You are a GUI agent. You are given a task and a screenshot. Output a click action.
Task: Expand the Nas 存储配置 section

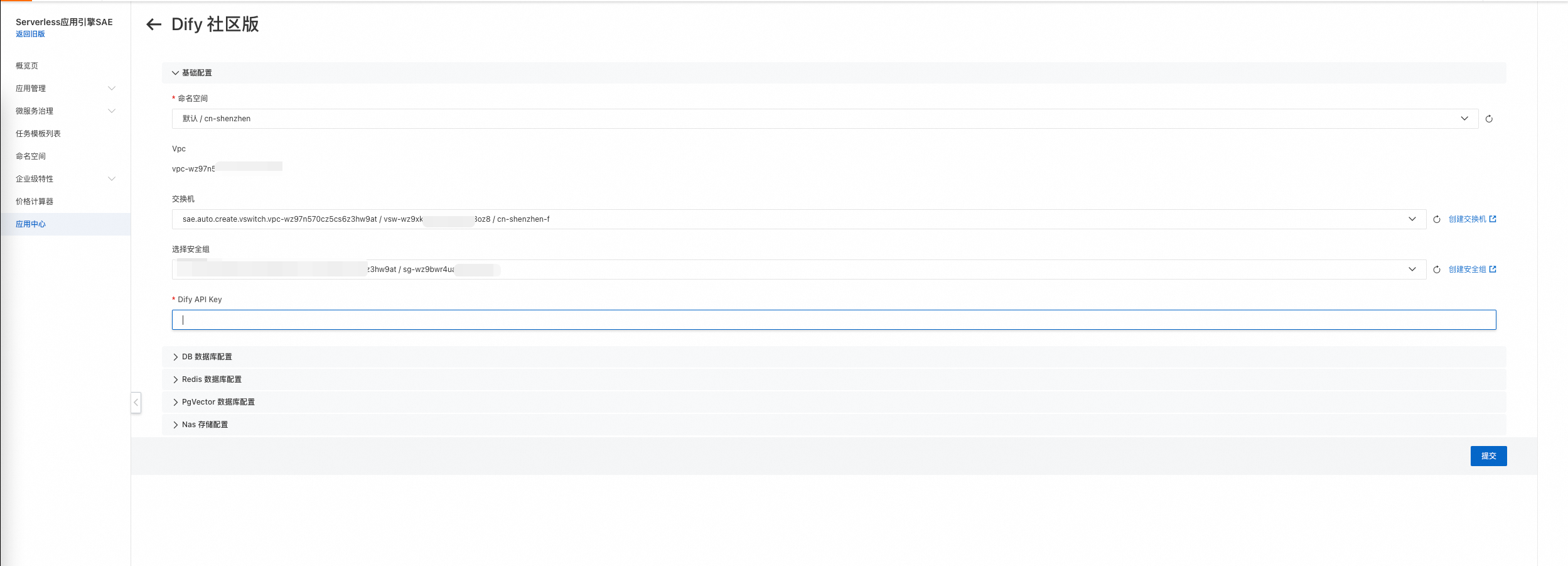834,425
